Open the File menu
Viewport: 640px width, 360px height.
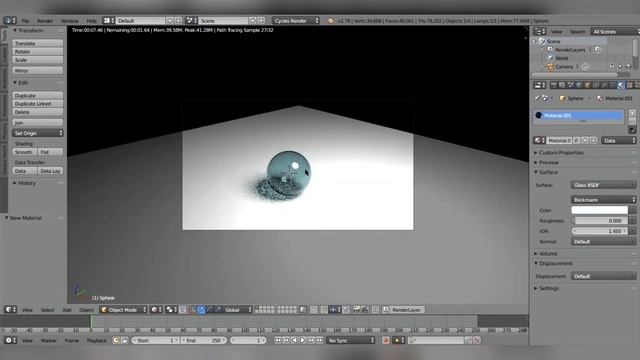(25, 21)
